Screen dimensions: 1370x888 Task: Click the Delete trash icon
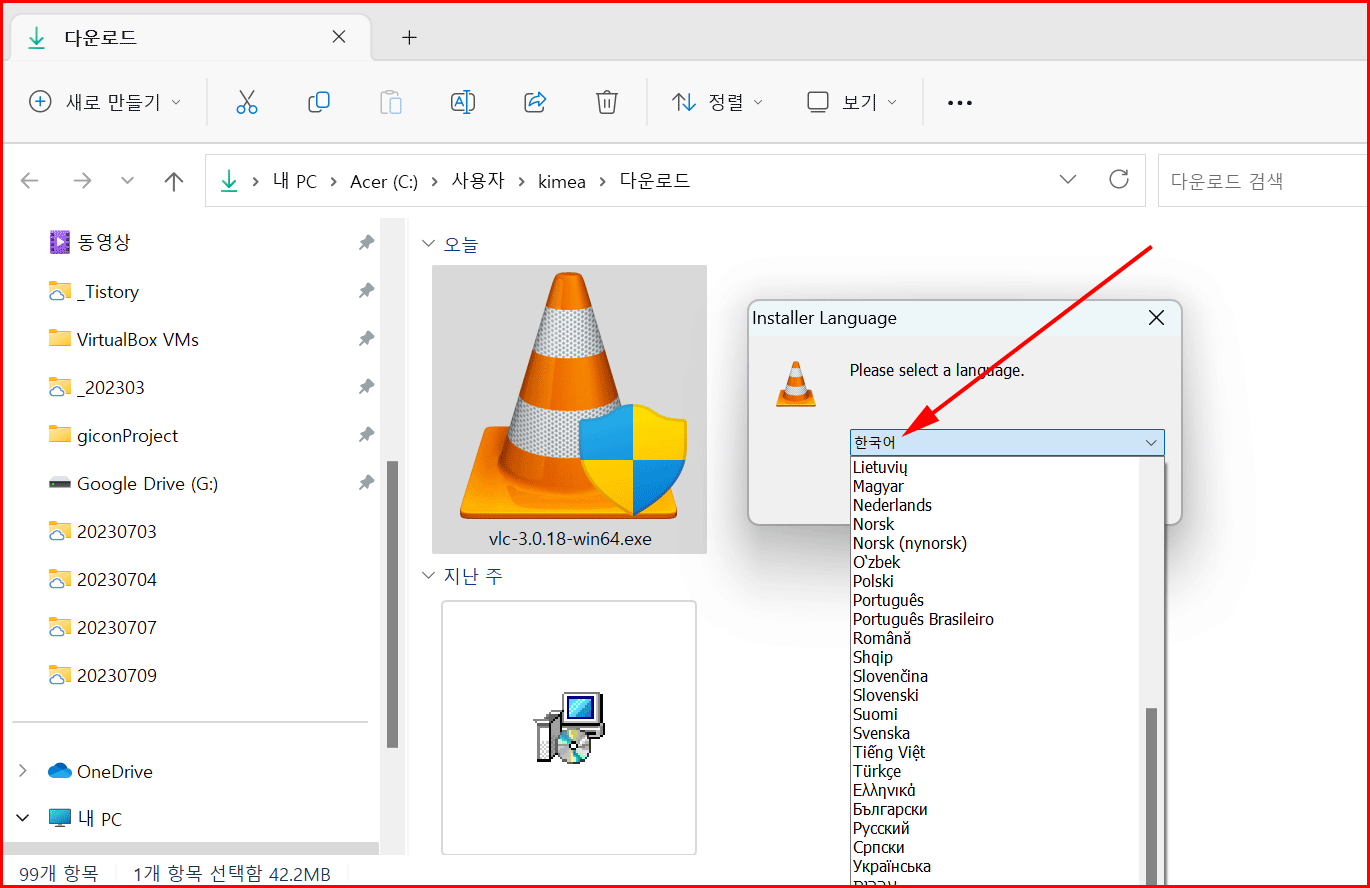(x=607, y=102)
